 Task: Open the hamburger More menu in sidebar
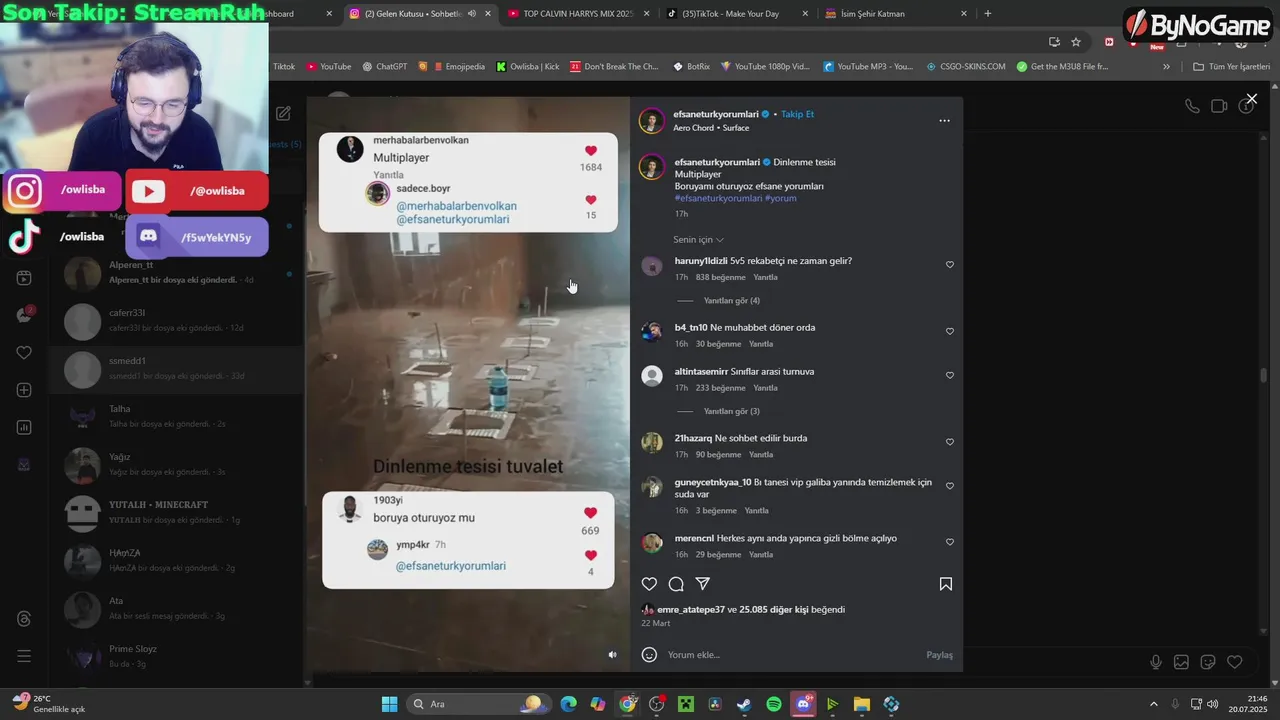click(x=24, y=656)
